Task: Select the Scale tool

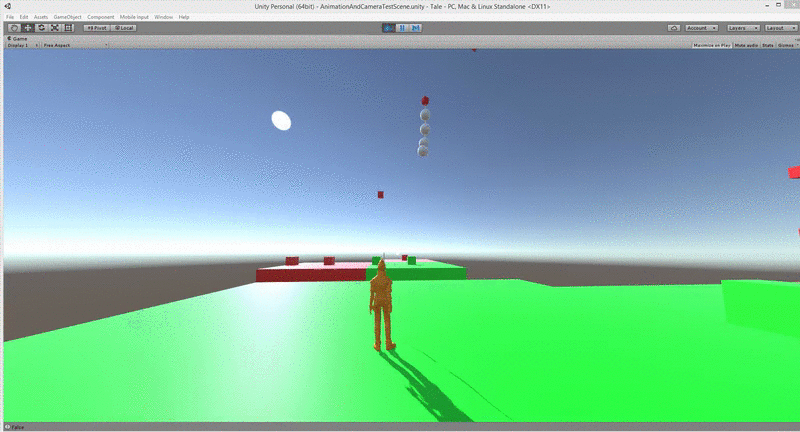Action: [x=55, y=27]
